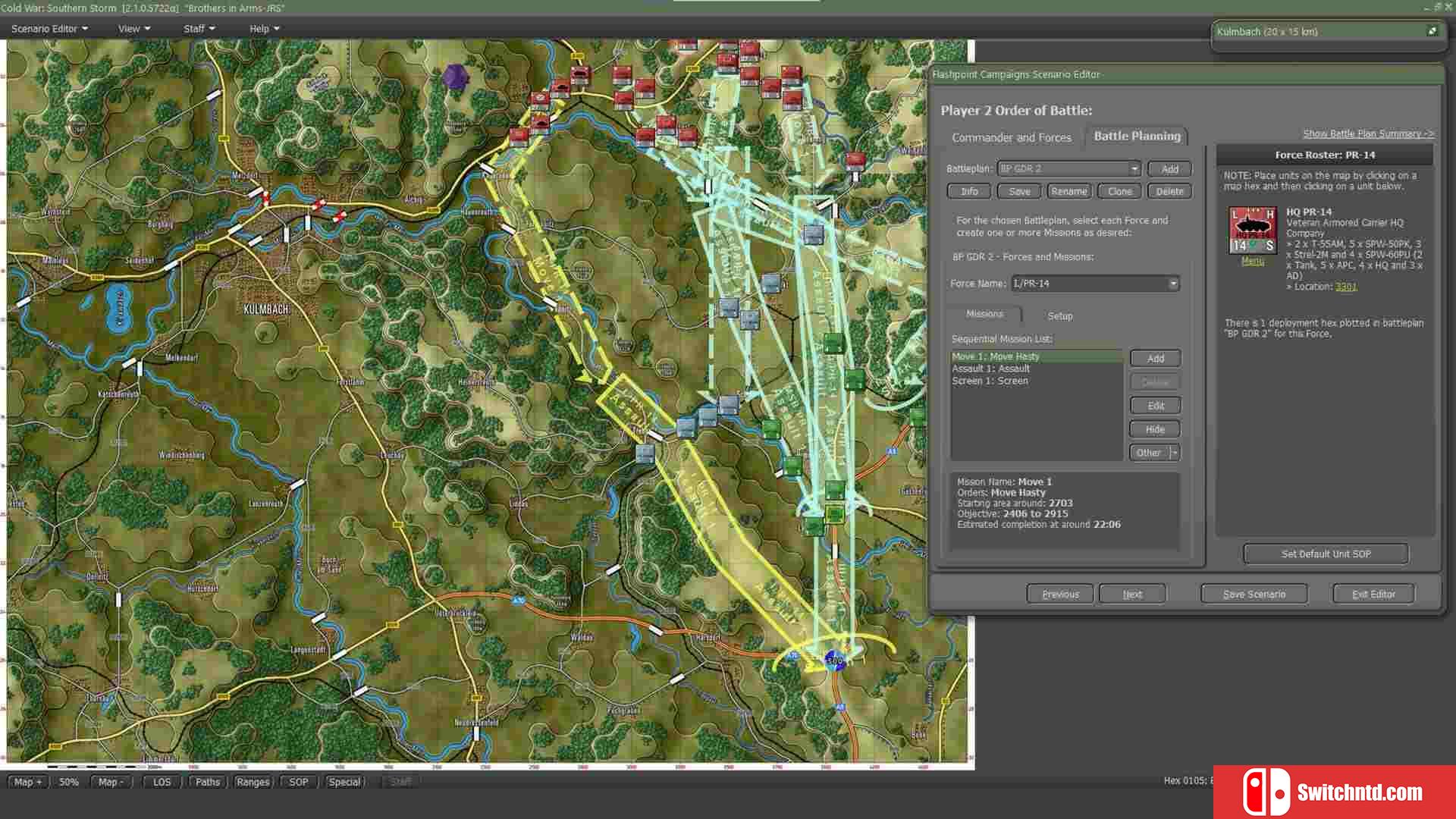Toggle the LOS map overlay

[x=162, y=782]
